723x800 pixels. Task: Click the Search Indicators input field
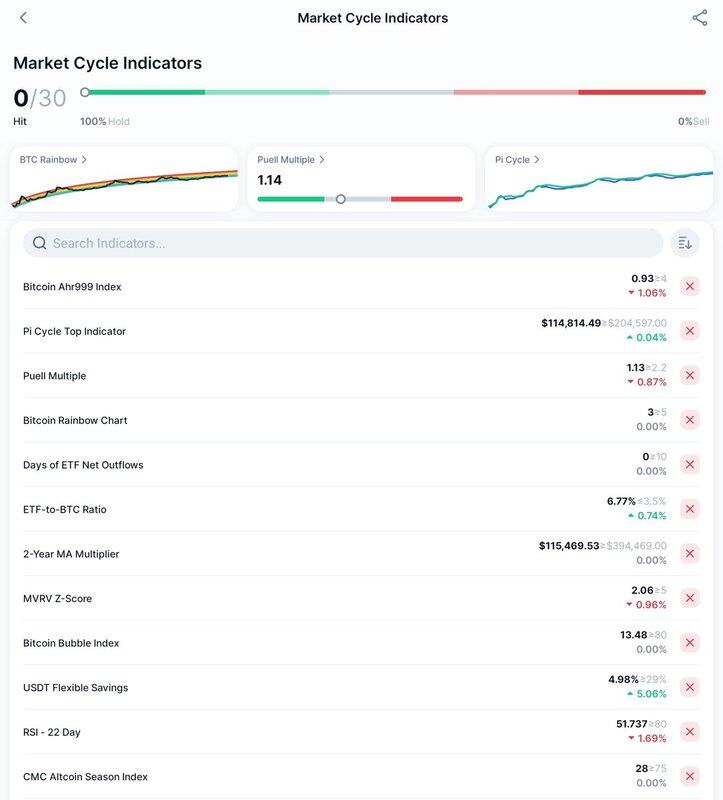[350, 243]
